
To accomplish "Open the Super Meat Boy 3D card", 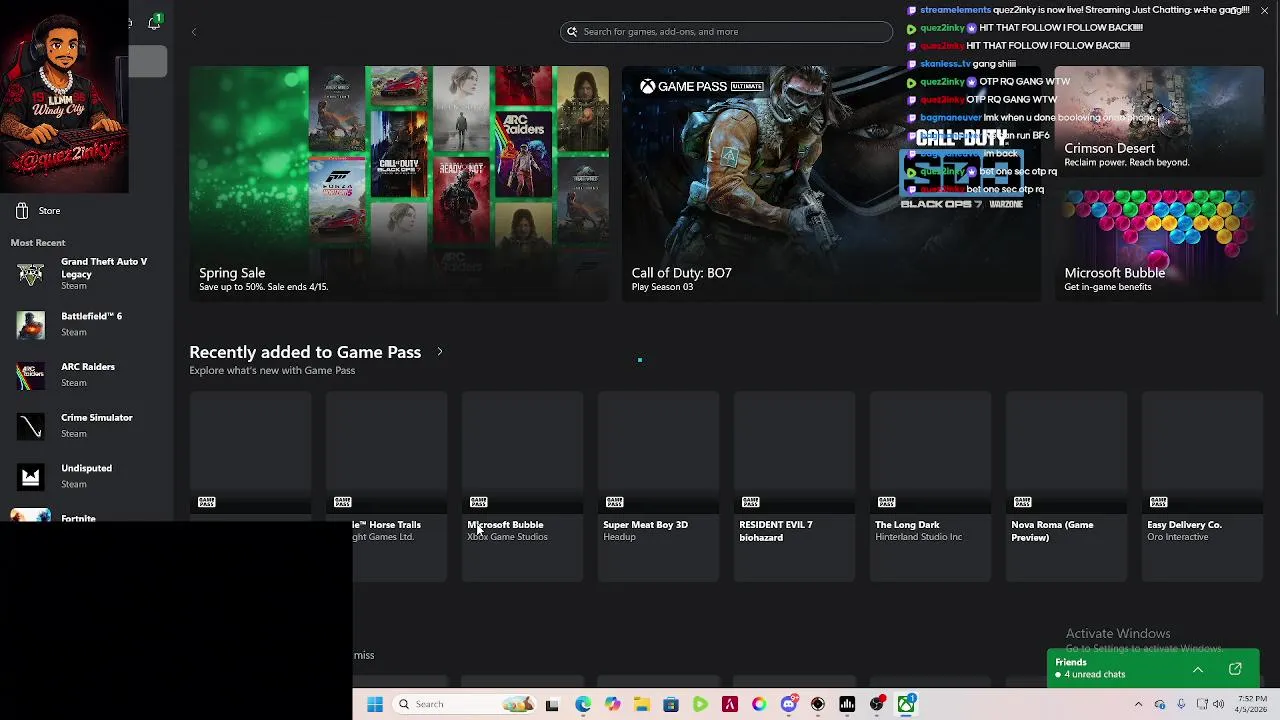I will 658,486.
